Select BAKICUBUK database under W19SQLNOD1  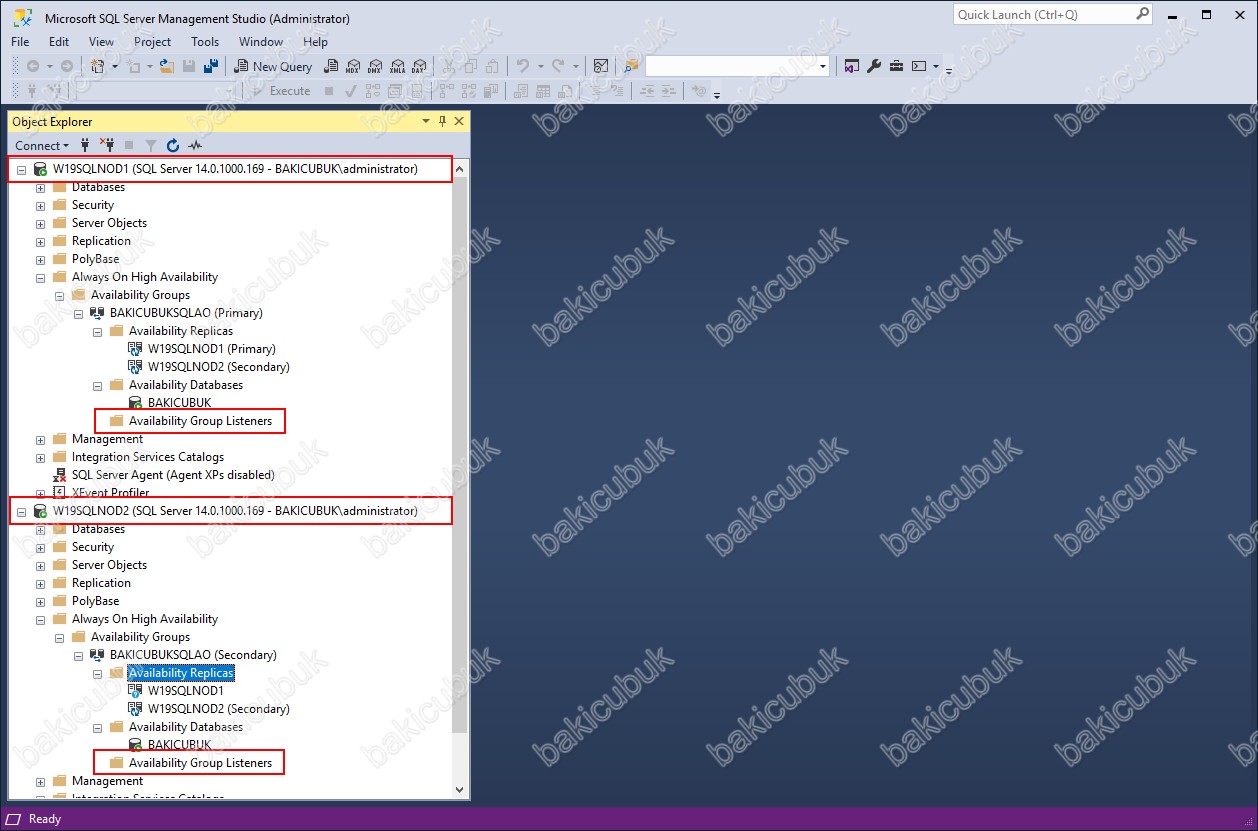pyautogui.click(x=179, y=403)
